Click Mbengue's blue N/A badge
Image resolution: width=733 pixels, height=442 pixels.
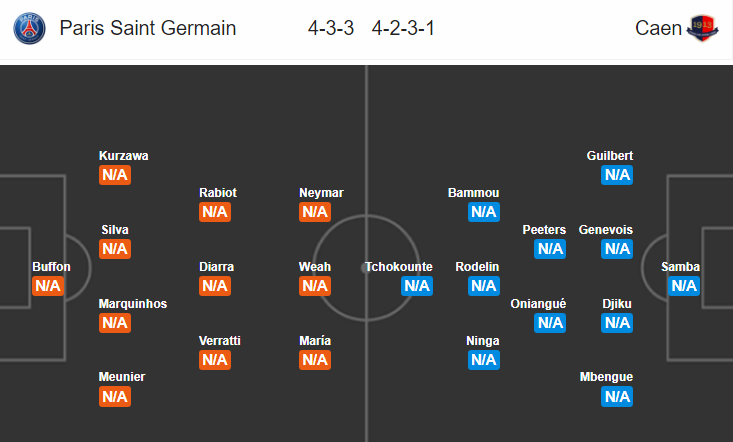[617, 397]
